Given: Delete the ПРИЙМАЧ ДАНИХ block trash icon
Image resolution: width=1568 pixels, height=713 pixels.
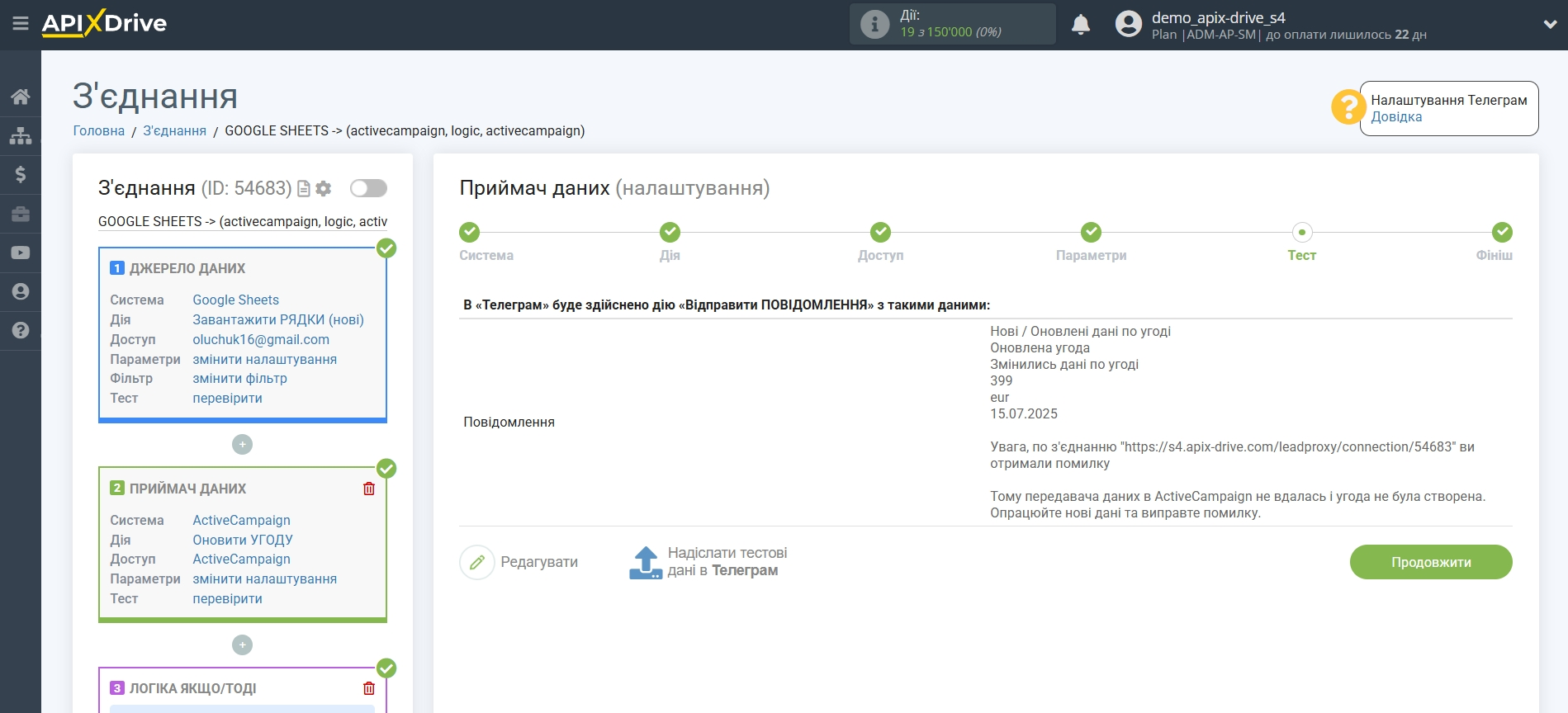Looking at the screenshot, I should 369,489.
